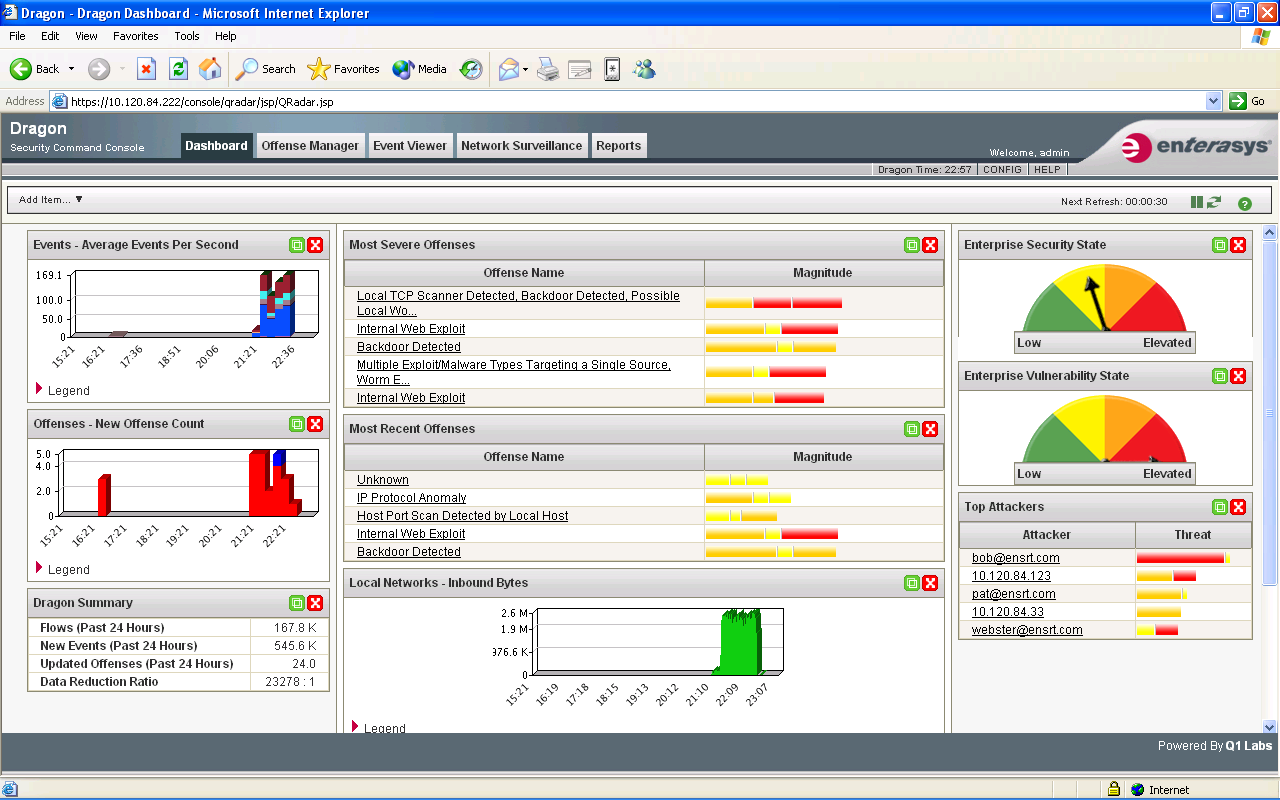1280x800 pixels.
Task: Expand Legend under Inbound Bytes chart
Action: click(x=379, y=728)
